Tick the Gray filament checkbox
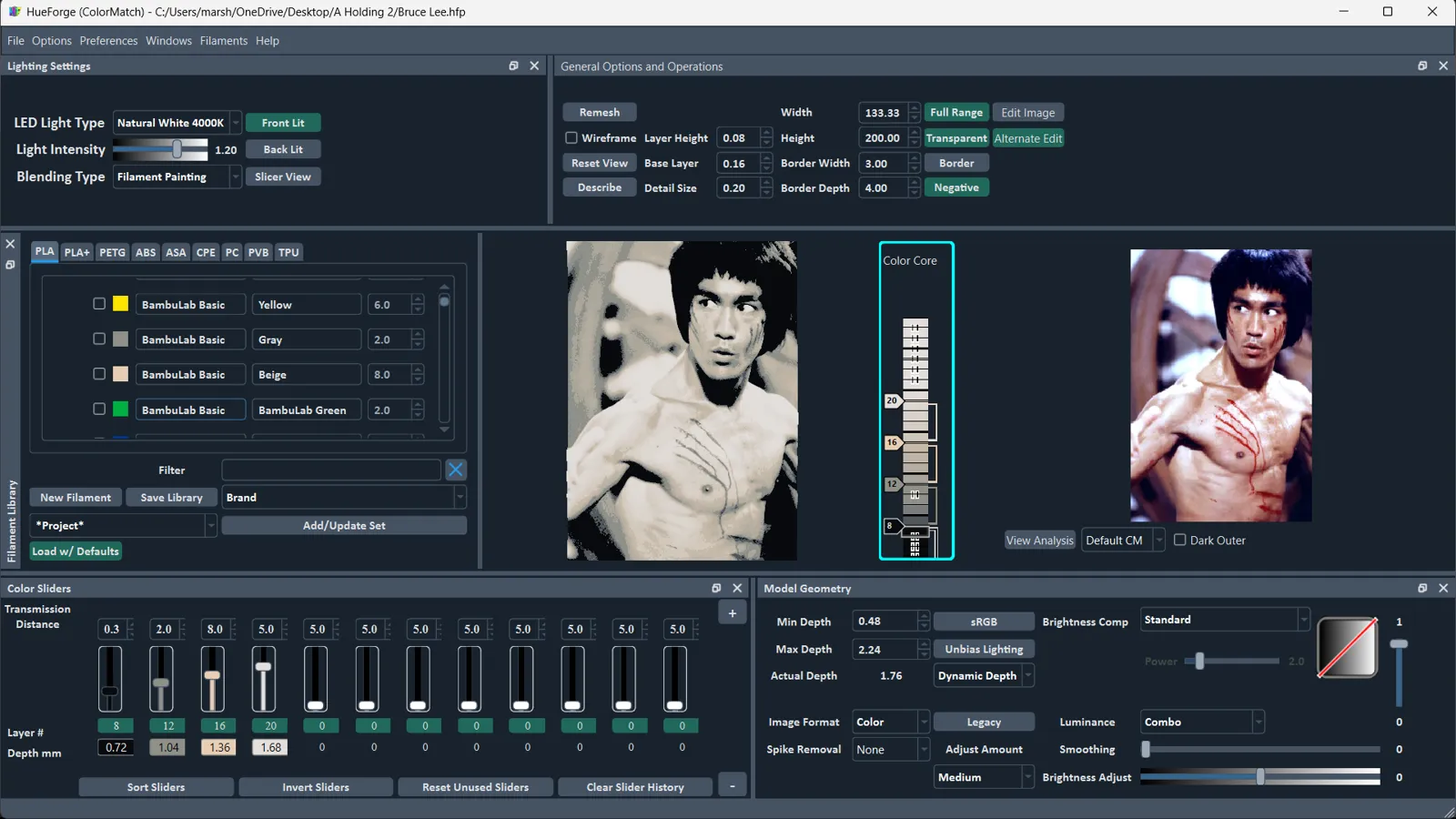The image size is (1456, 819). 99,339
